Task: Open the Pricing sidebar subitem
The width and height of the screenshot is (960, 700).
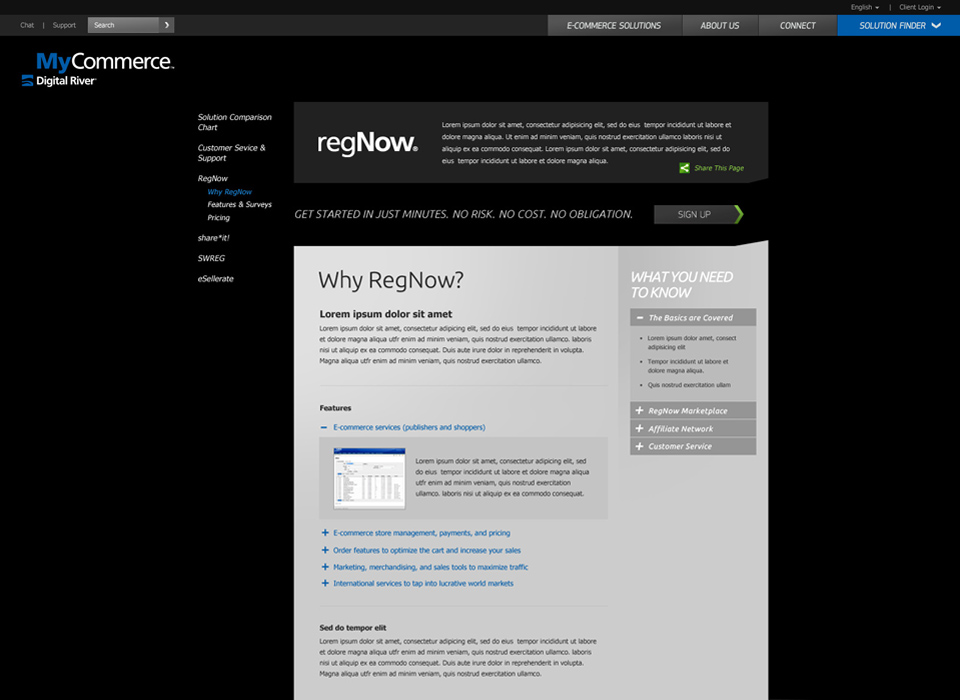Action: (x=219, y=217)
